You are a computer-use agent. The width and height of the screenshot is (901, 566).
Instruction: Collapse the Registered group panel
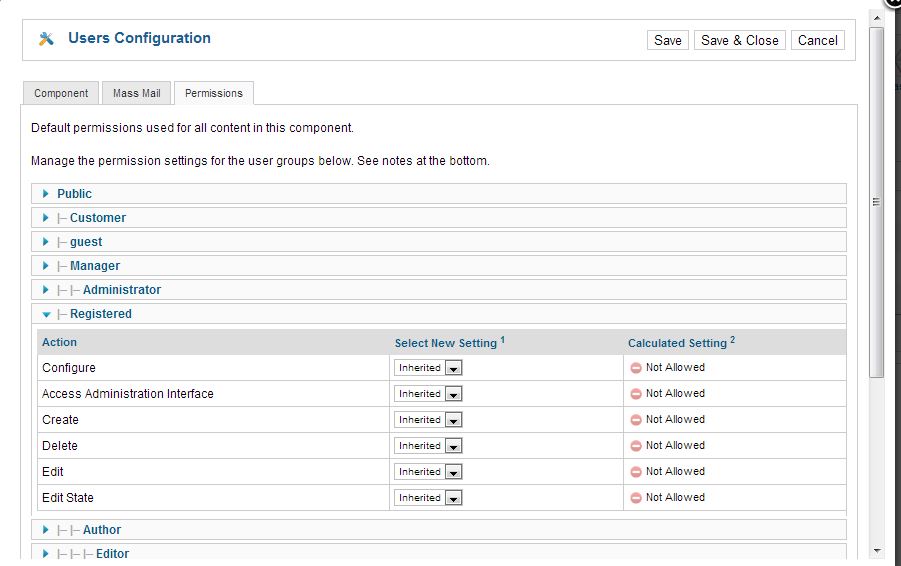pyautogui.click(x=438, y=314)
